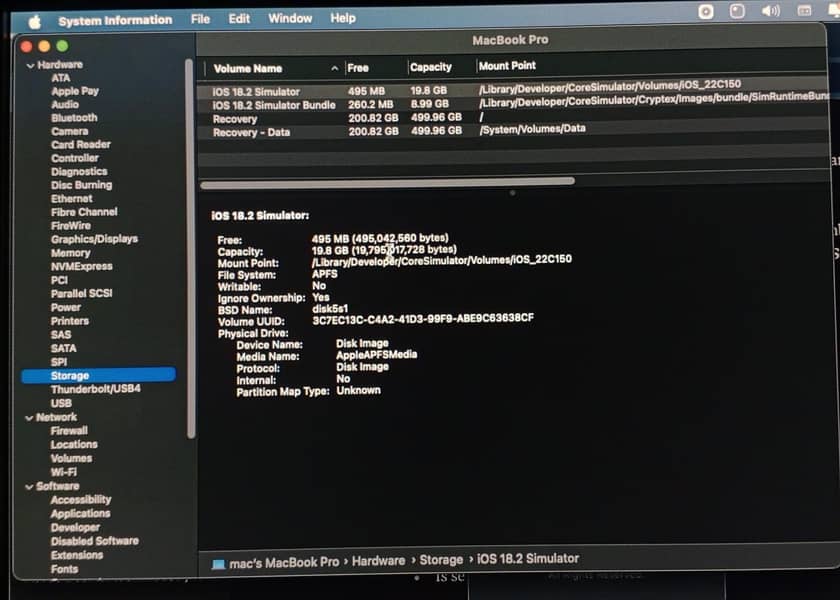Open the Edit menu
This screenshot has height=600, width=840.
coord(239,19)
